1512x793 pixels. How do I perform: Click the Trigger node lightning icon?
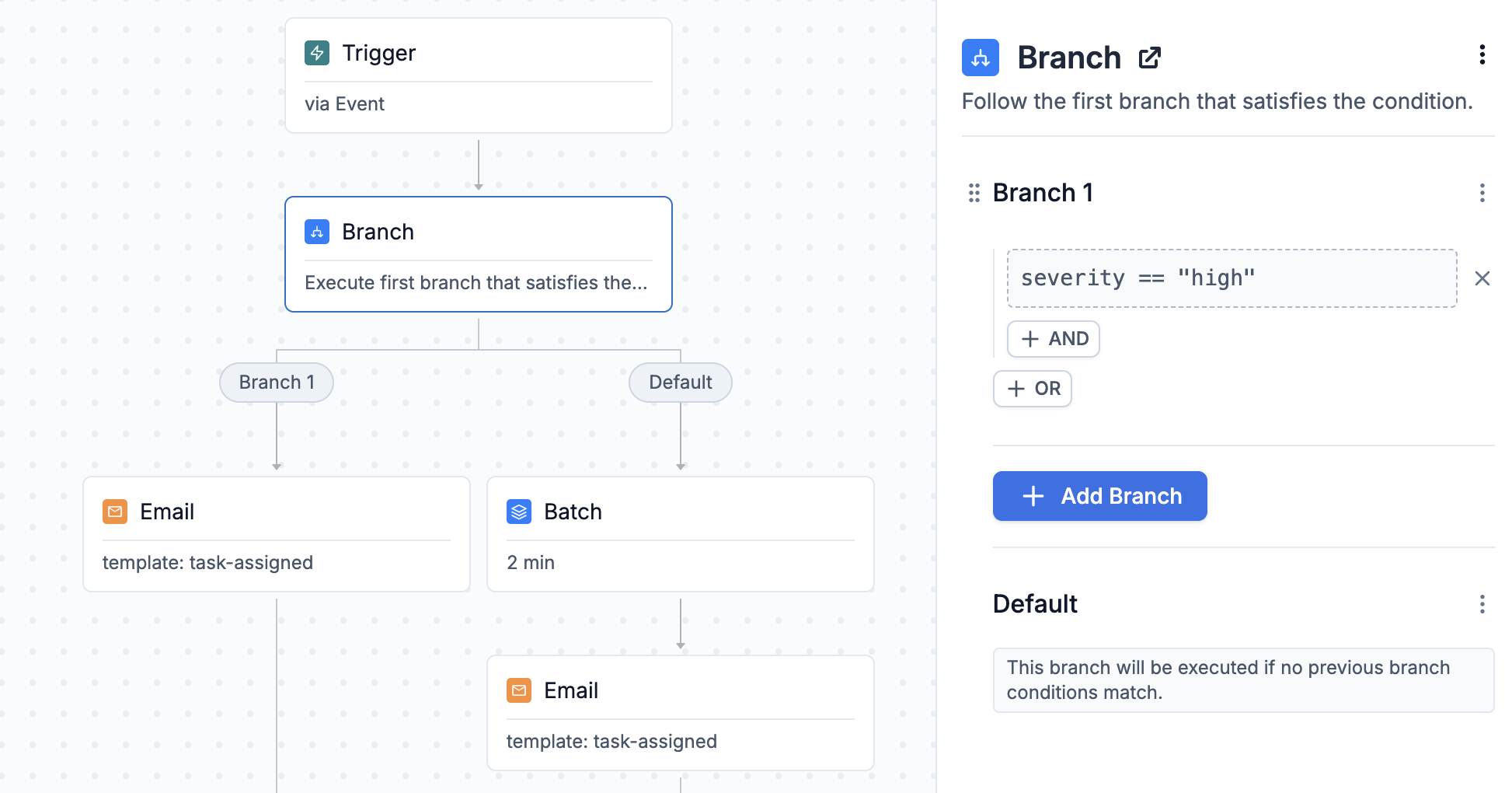click(x=317, y=53)
